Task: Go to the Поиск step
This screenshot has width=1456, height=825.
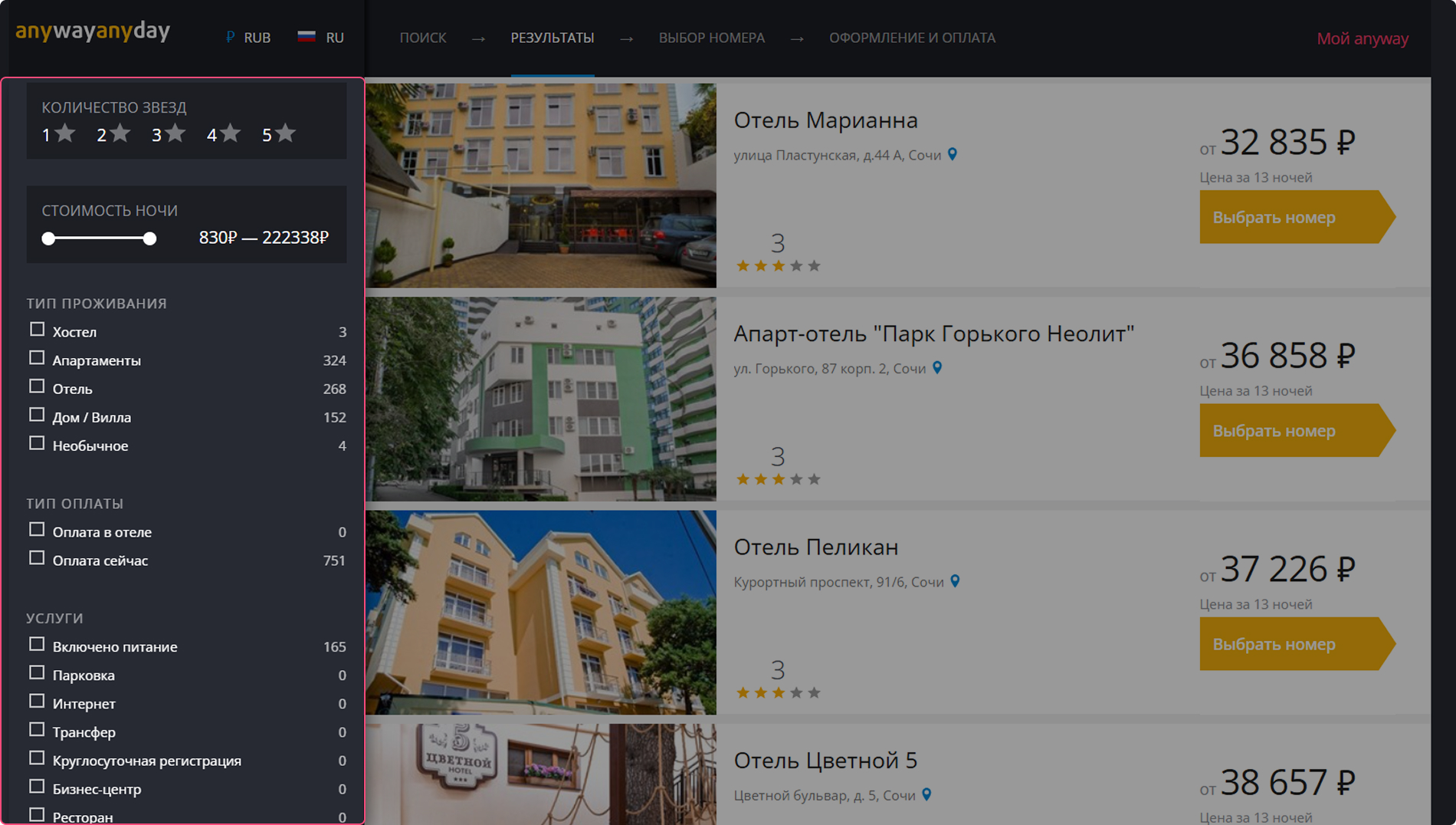Action: point(422,38)
